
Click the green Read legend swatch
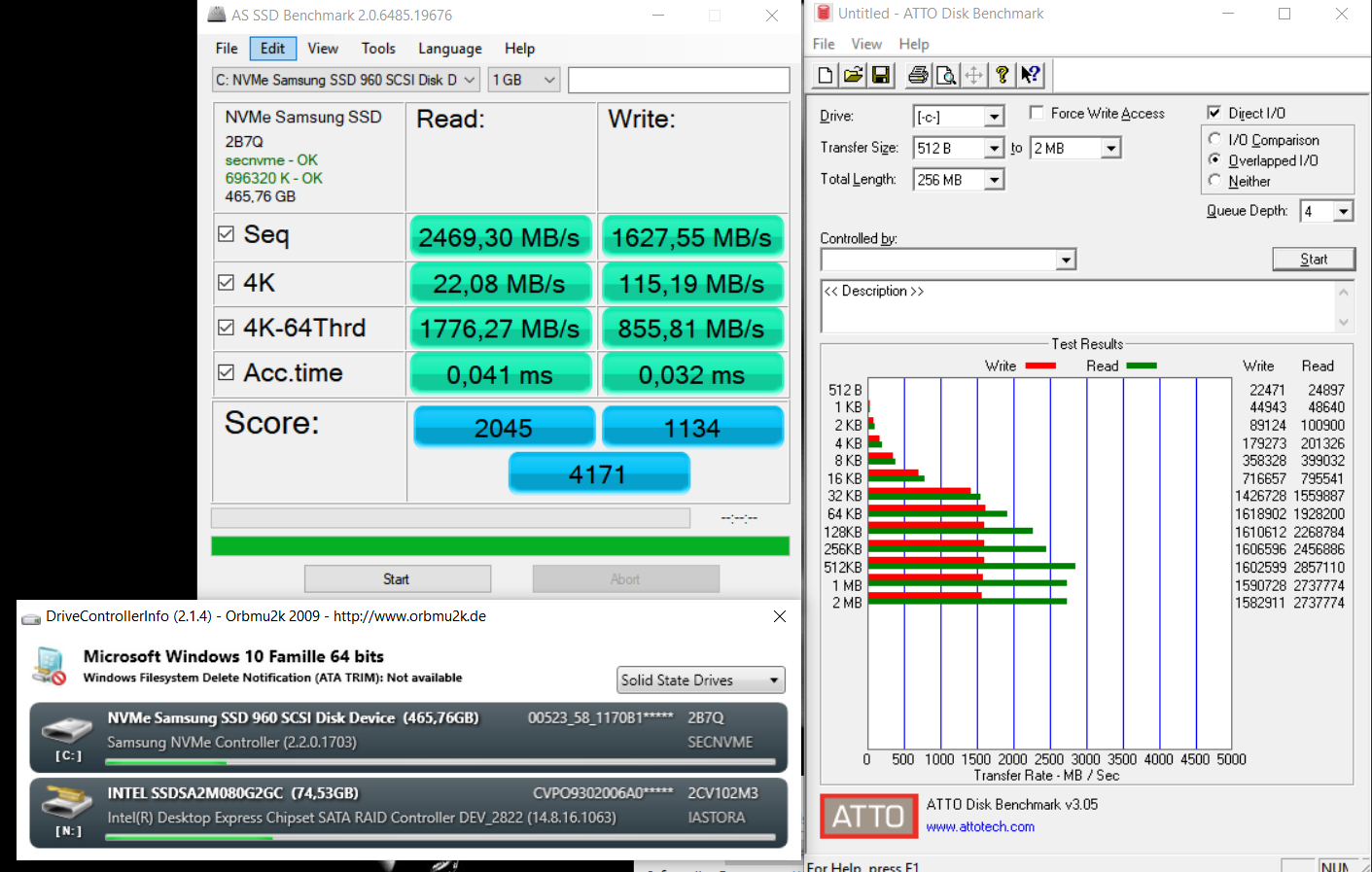1142,366
